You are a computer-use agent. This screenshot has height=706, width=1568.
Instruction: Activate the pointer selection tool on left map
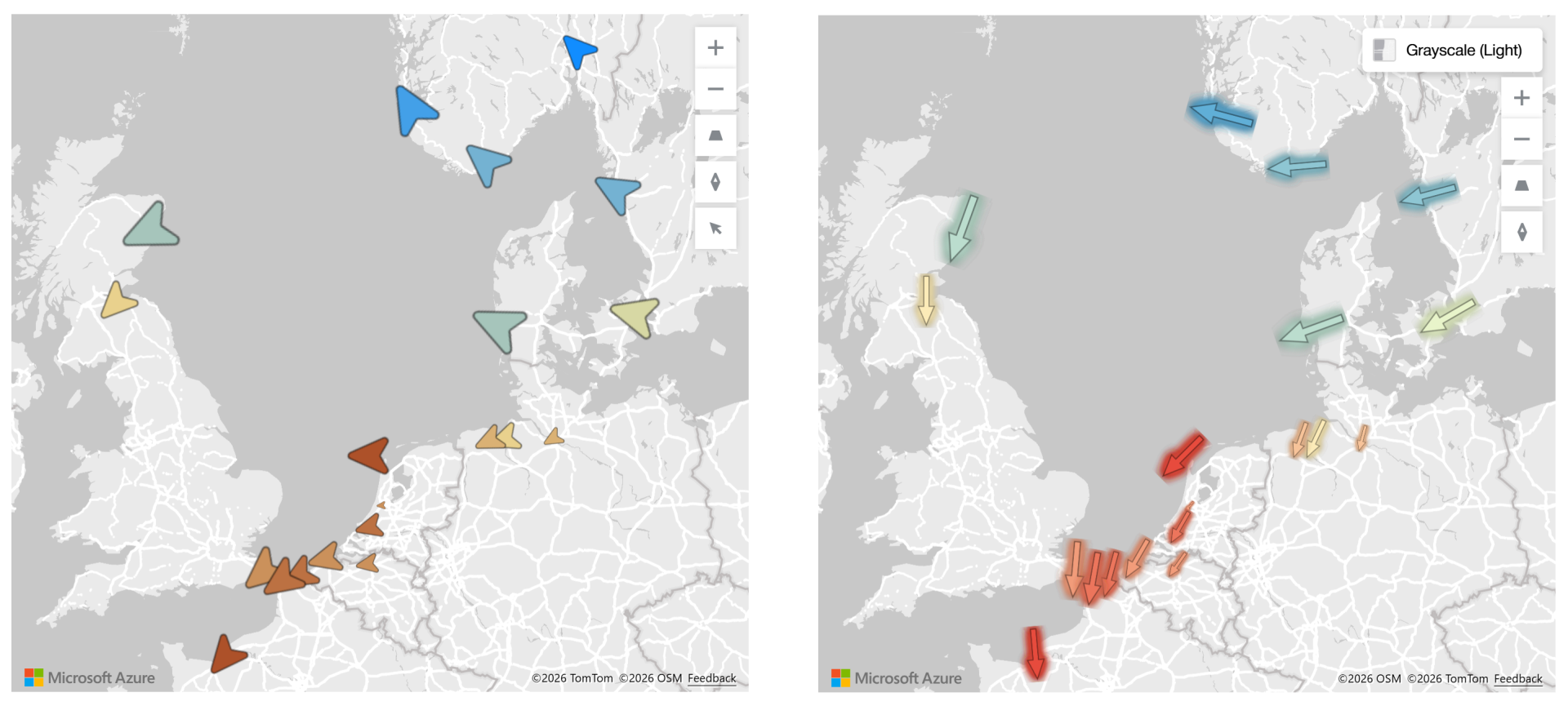pos(715,229)
